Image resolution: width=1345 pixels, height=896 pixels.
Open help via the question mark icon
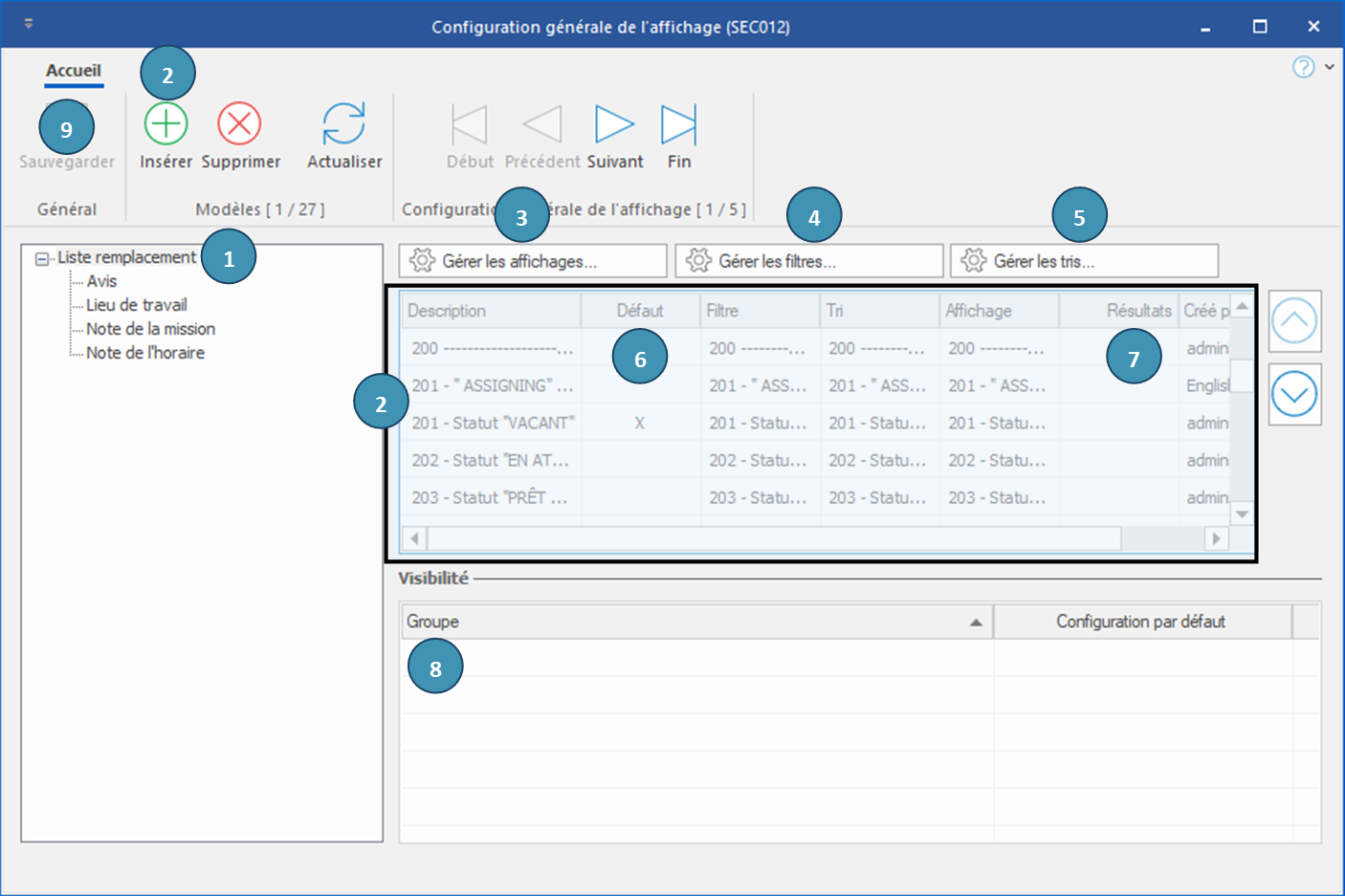[1303, 67]
